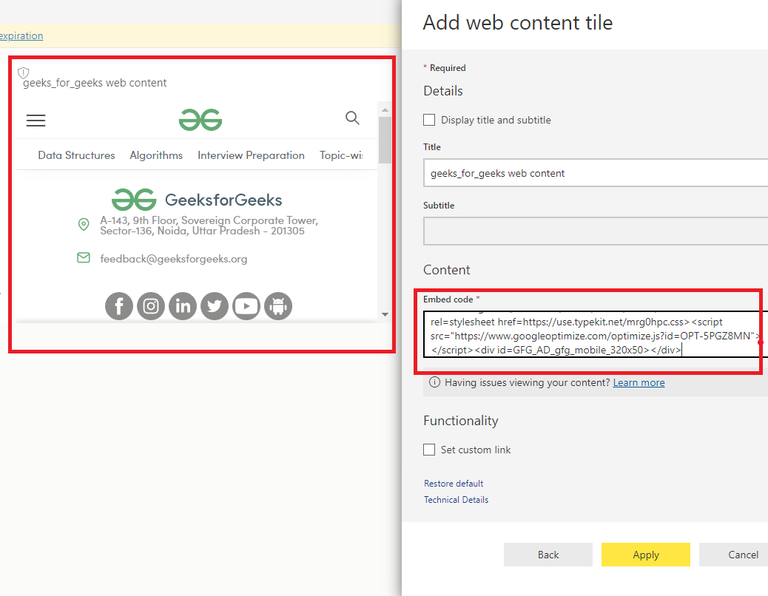This screenshot has height=596, width=768.
Task: Open Interview Preparation tab
Action: (x=251, y=155)
